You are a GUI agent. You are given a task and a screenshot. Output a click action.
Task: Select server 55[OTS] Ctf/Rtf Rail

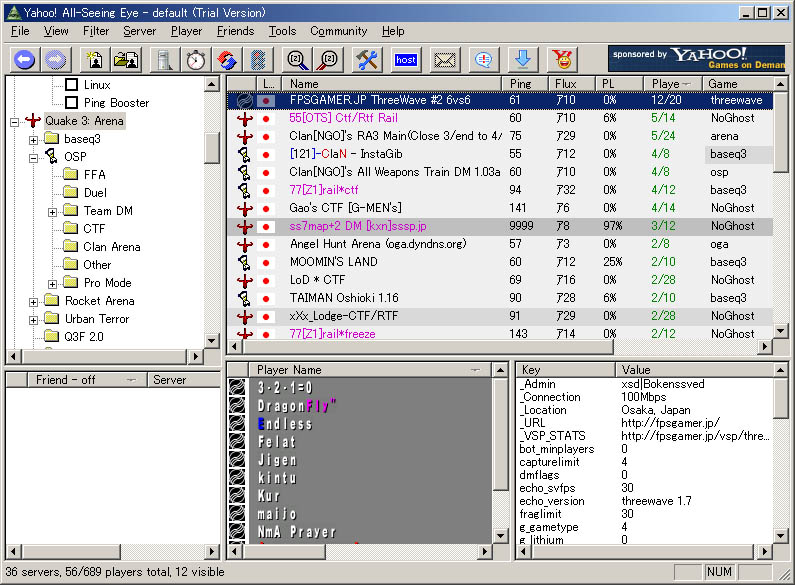click(500, 118)
